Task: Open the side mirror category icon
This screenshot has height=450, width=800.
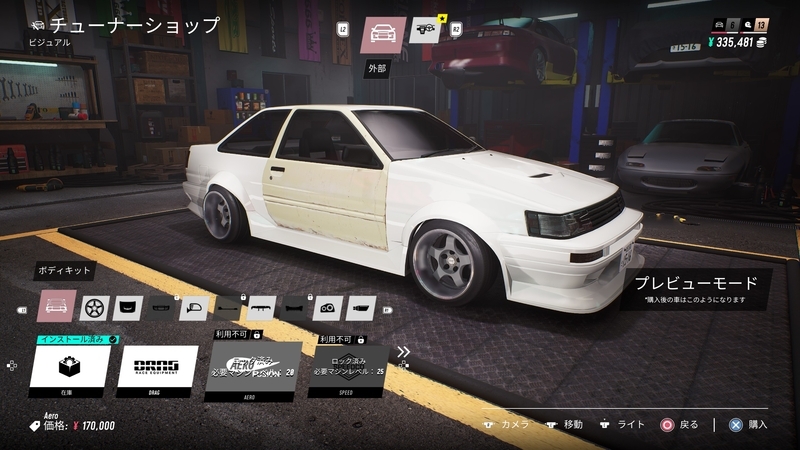Action: [194, 308]
